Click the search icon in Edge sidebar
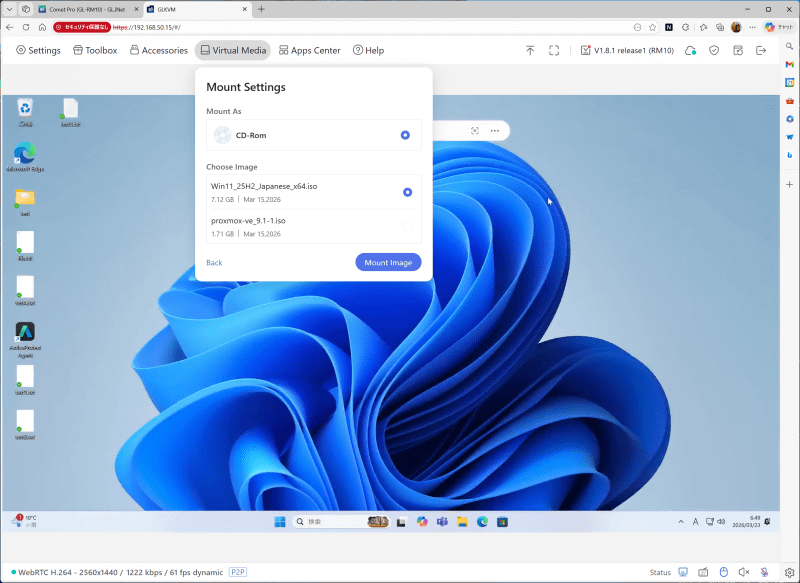This screenshot has width=800, height=583. (x=790, y=46)
